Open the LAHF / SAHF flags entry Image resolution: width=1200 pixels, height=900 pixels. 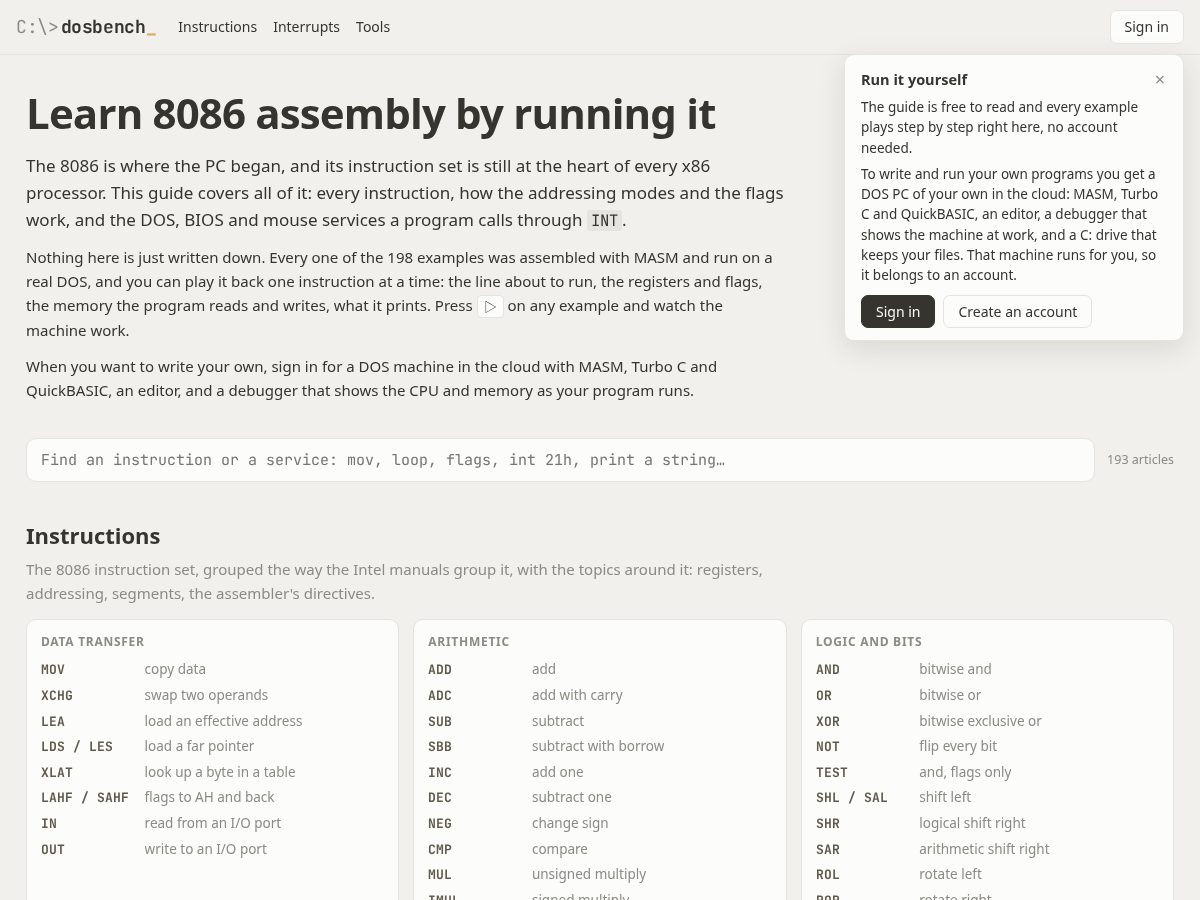(x=212, y=797)
